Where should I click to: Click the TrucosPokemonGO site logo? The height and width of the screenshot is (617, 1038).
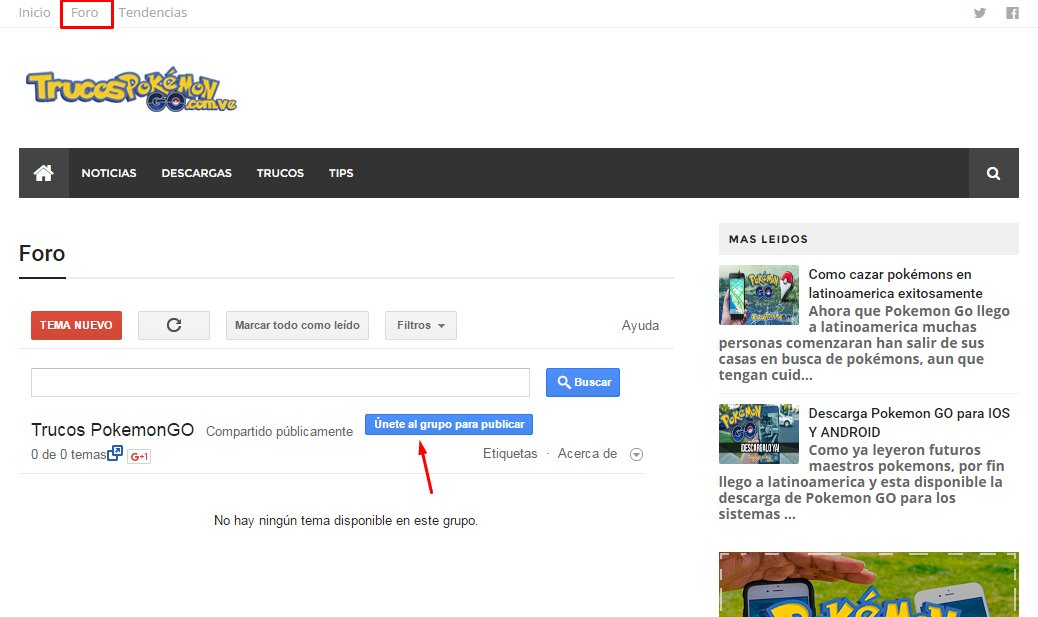point(131,89)
